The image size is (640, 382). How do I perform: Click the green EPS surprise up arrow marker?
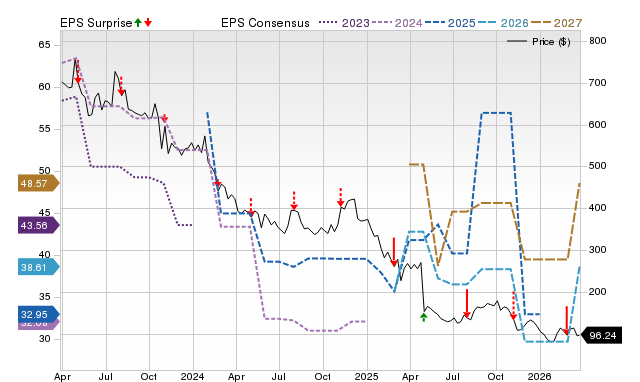[x=424, y=317]
